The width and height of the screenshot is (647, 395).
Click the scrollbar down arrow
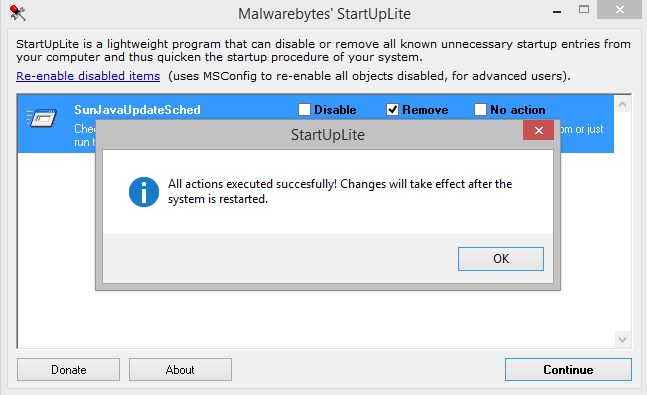[x=622, y=340]
